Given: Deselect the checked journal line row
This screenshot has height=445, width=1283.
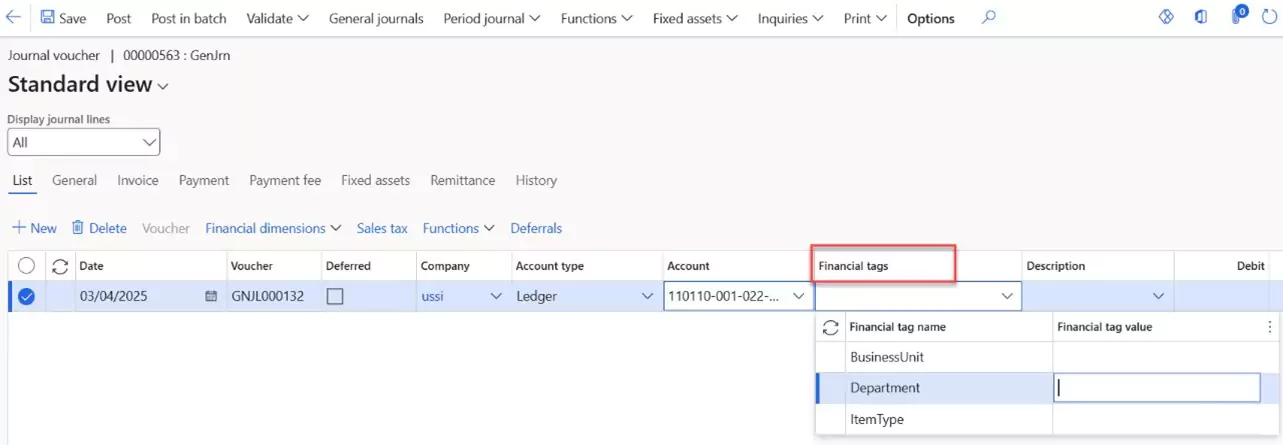Looking at the screenshot, I should pyautogui.click(x=26, y=297).
